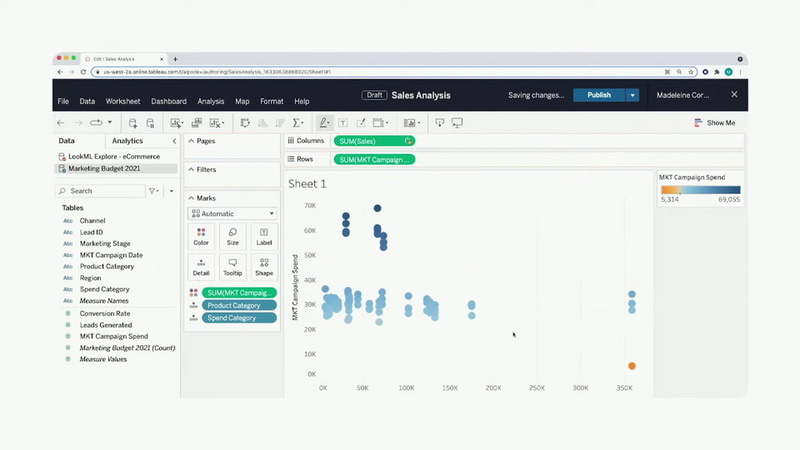The image size is (800, 450).
Task: Open the Worksheet menu
Action: [x=122, y=101]
